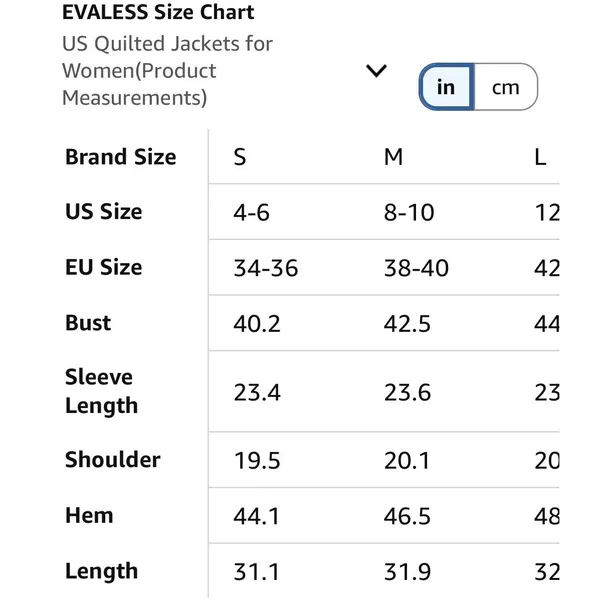Switch measurement units to cm
600x600 pixels.
pos(505,87)
